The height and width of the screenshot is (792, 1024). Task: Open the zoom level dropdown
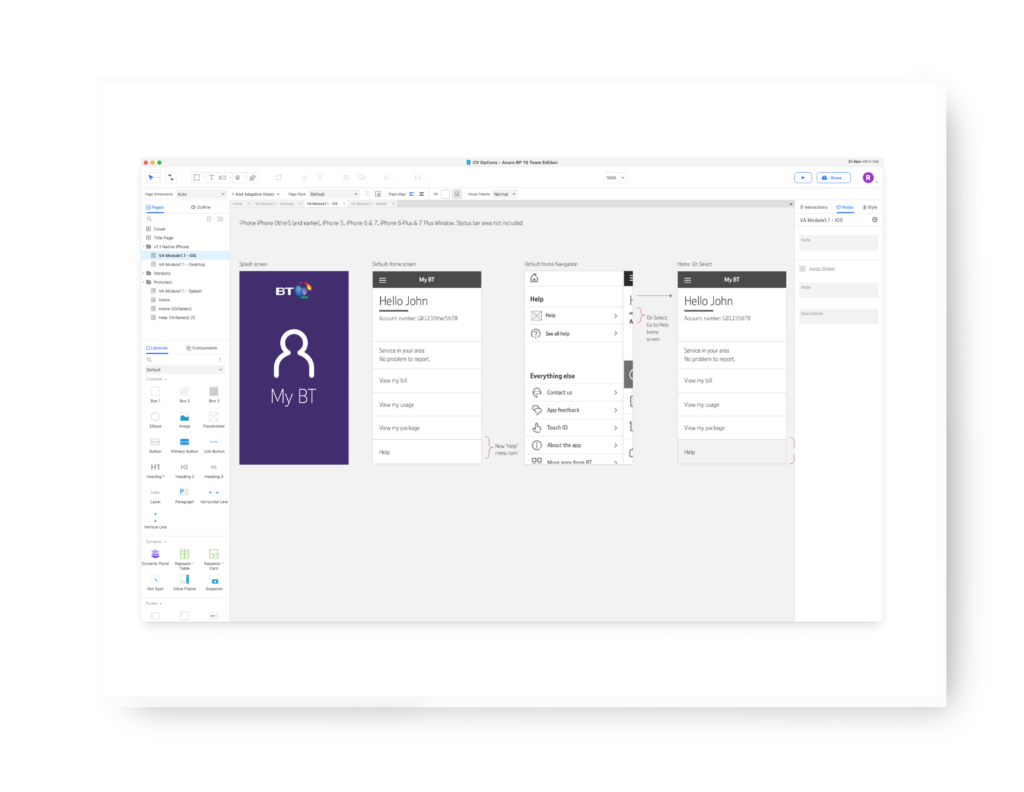point(615,177)
